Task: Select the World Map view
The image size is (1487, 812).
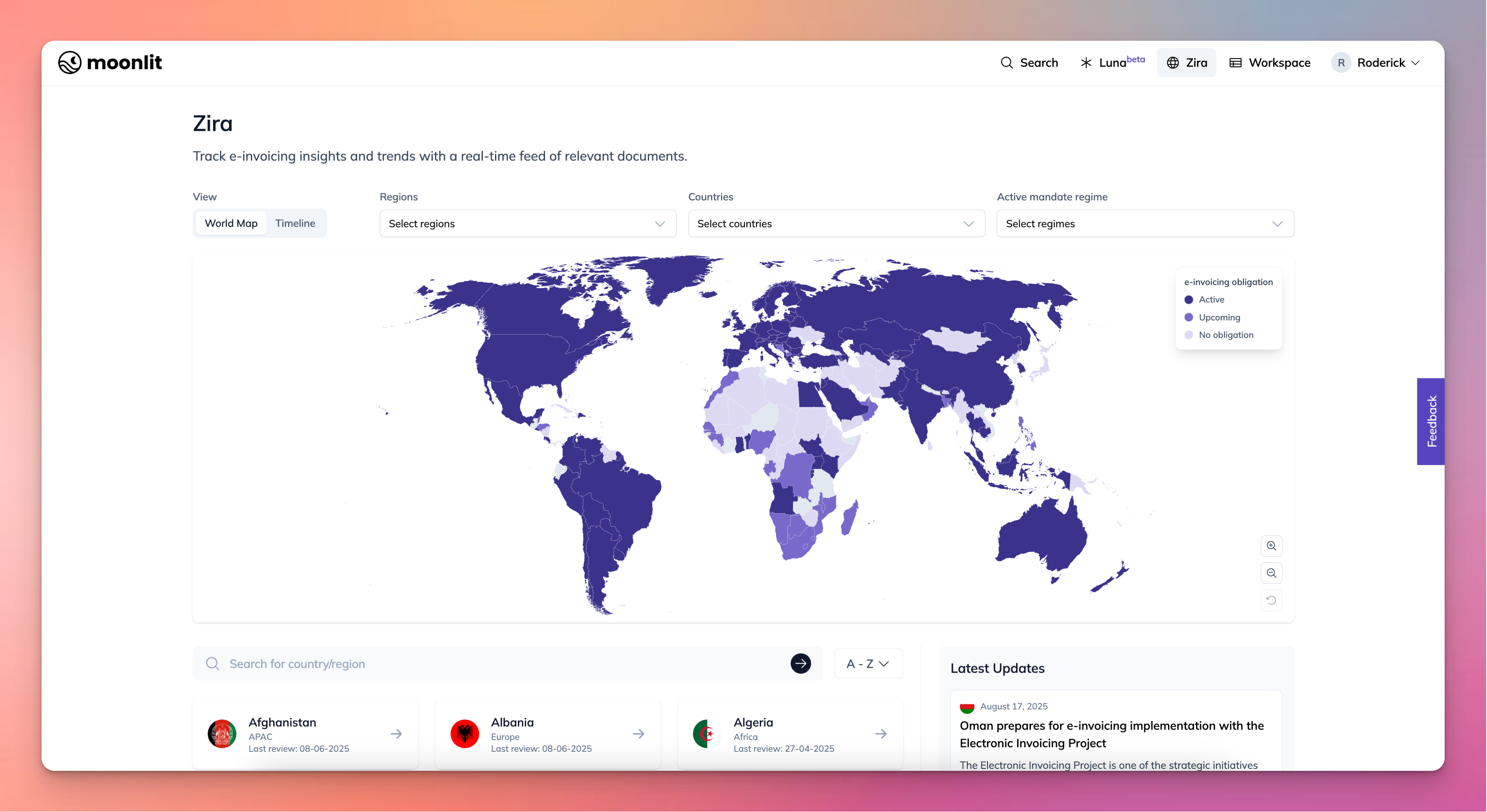Action: 231,223
